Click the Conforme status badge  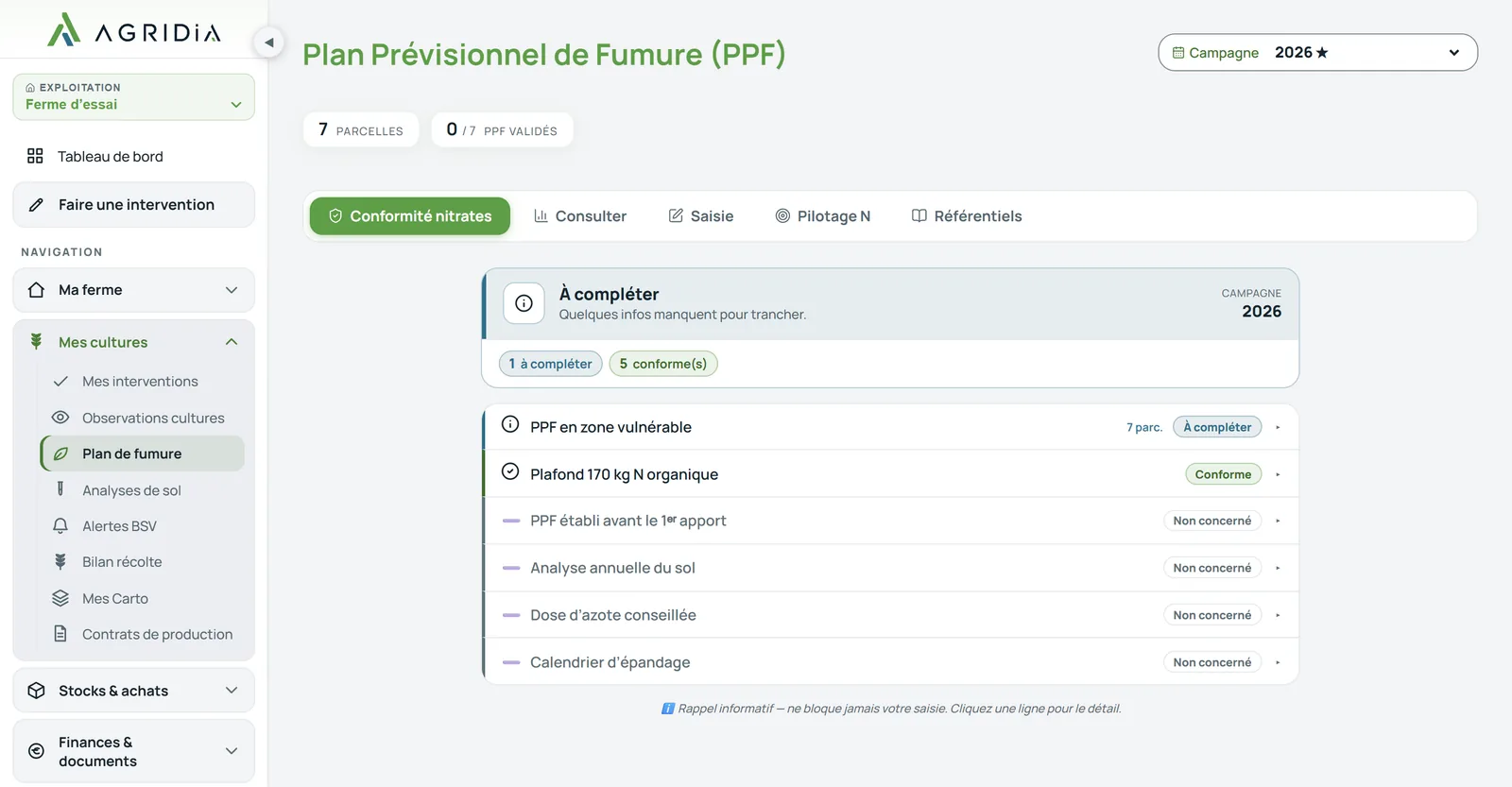(x=1223, y=474)
